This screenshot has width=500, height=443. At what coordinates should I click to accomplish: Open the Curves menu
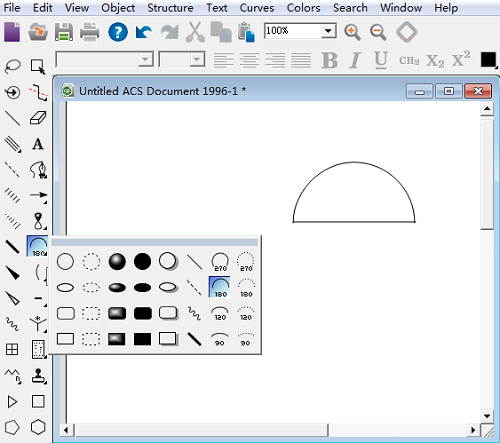point(257,8)
